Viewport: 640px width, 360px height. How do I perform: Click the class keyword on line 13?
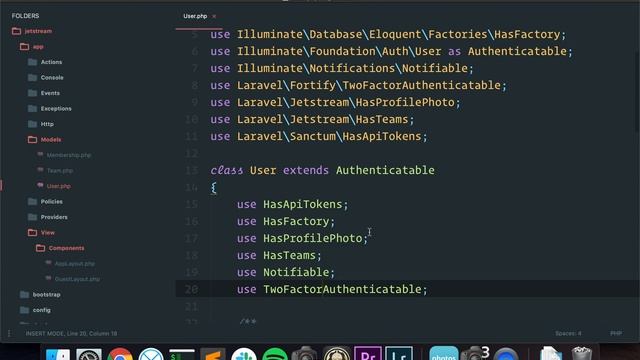click(x=227, y=170)
